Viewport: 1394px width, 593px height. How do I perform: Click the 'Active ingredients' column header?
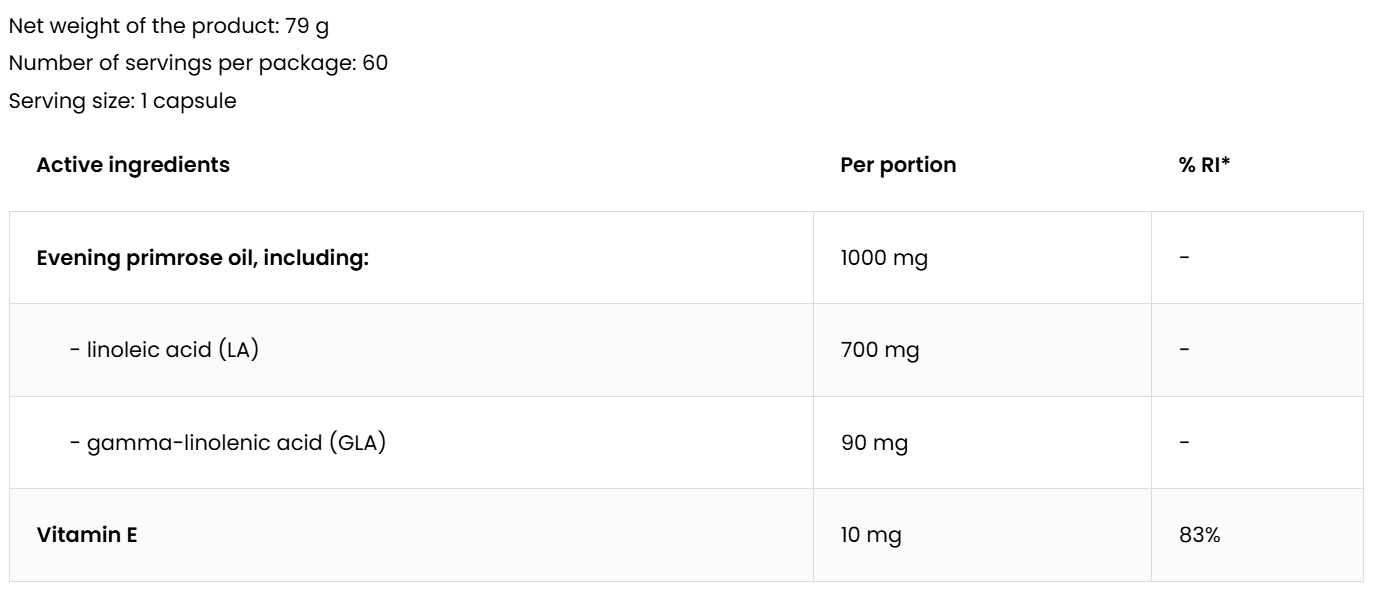point(132,165)
